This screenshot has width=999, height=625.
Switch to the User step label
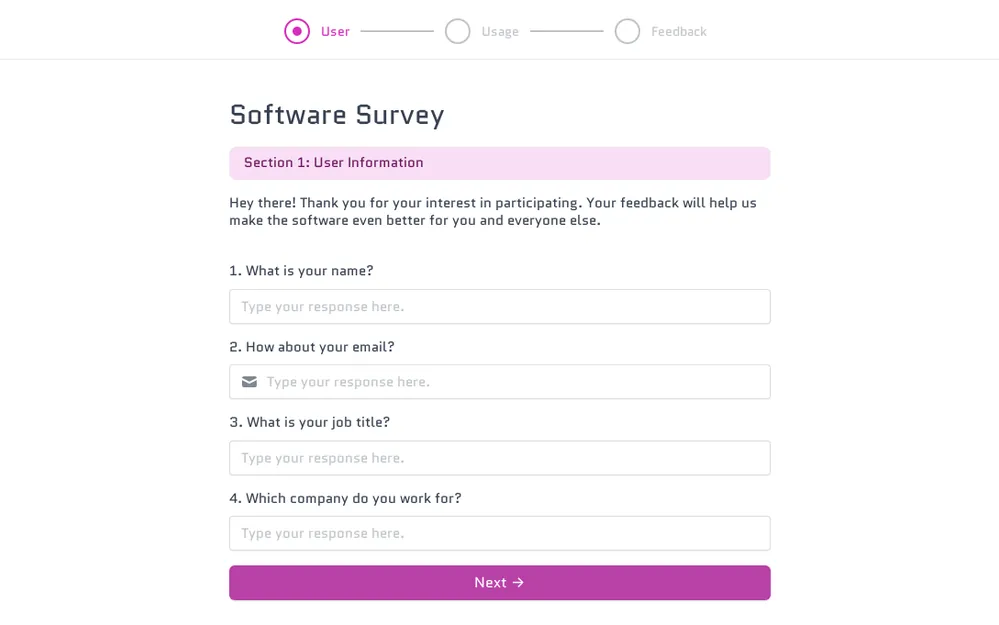pyautogui.click(x=335, y=31)
